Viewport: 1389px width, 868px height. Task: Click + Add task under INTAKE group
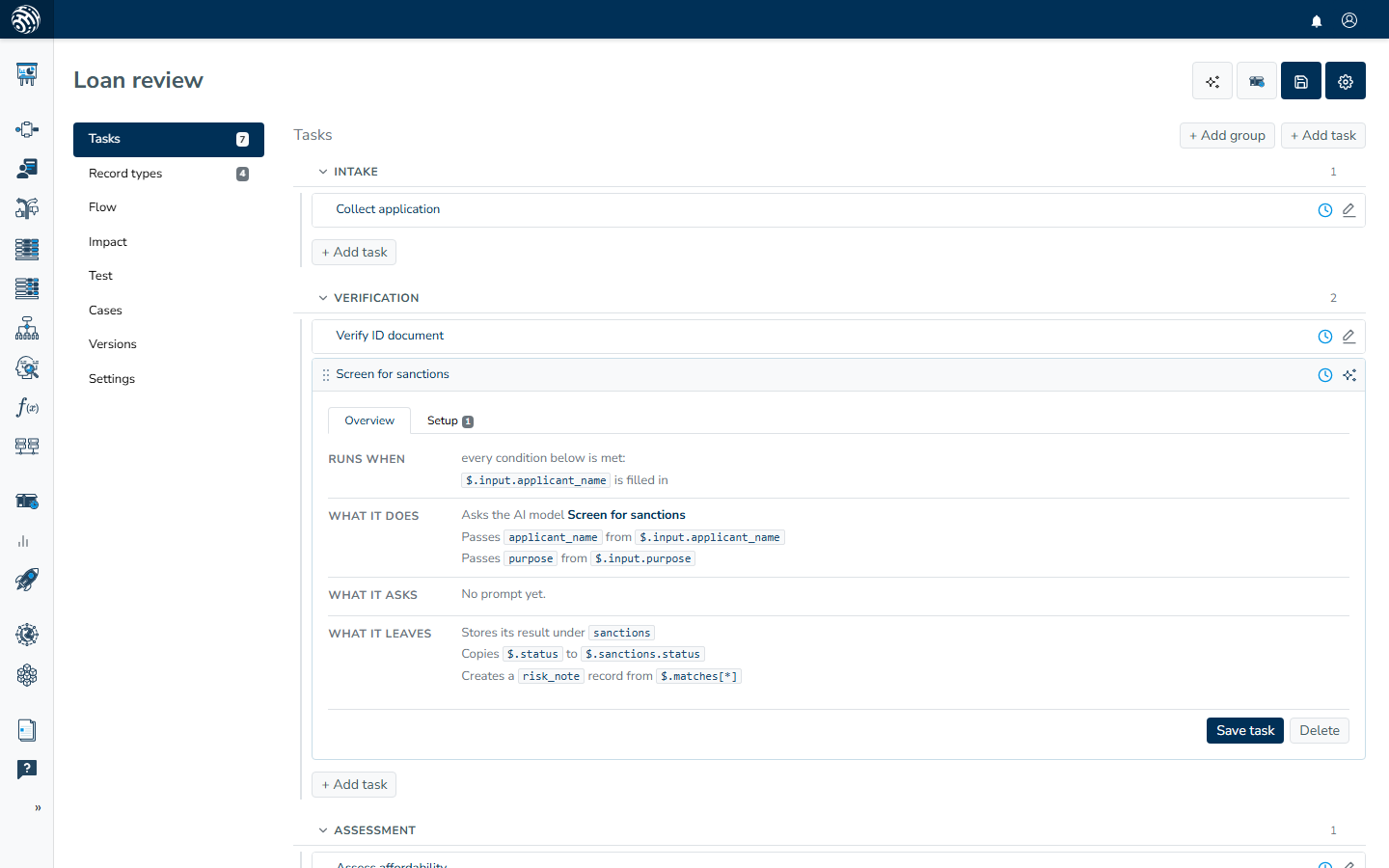click(354, 253)
